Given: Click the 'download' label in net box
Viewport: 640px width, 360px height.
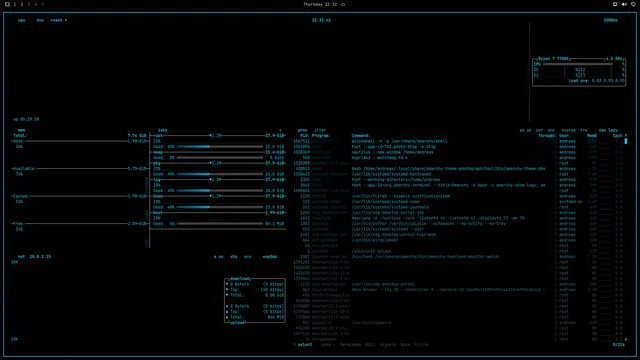Looking at the screenshot, I should point(240,279).
